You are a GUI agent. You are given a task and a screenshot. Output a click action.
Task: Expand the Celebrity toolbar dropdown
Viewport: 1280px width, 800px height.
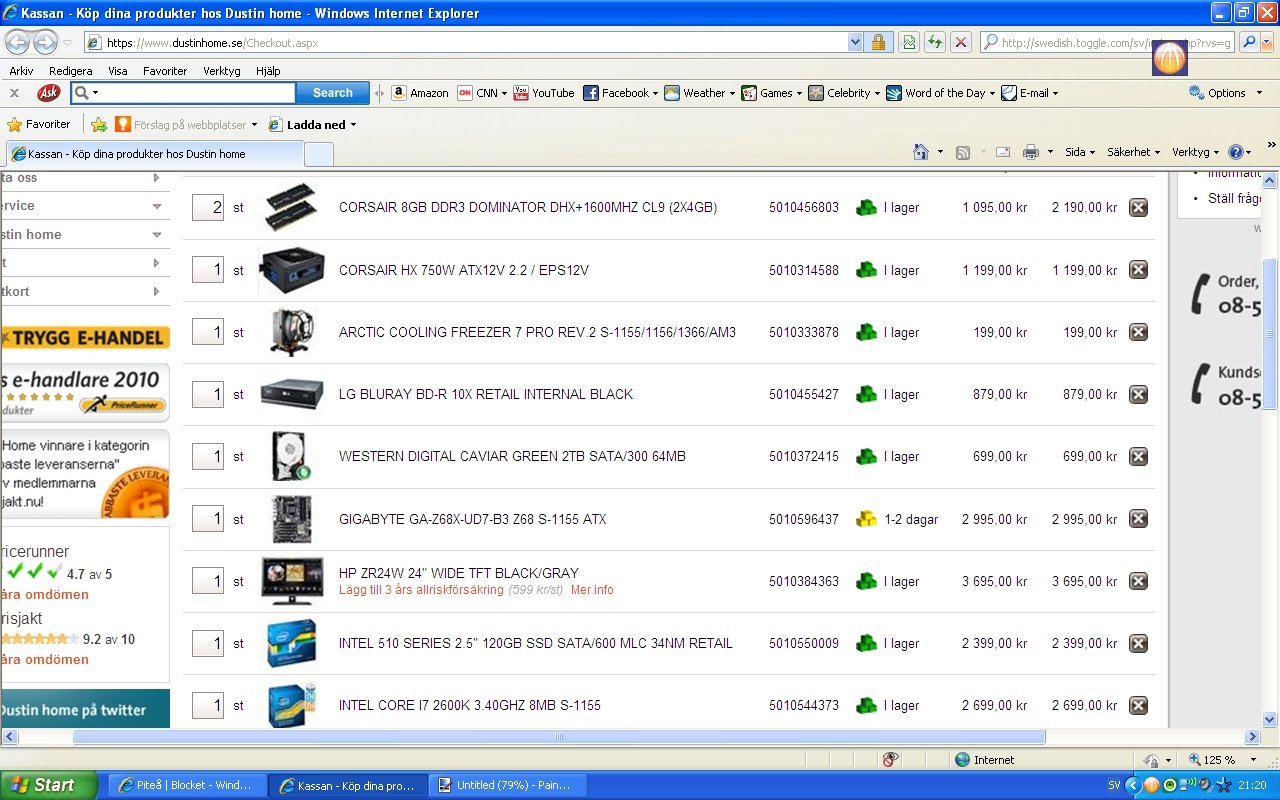[877, 93]
